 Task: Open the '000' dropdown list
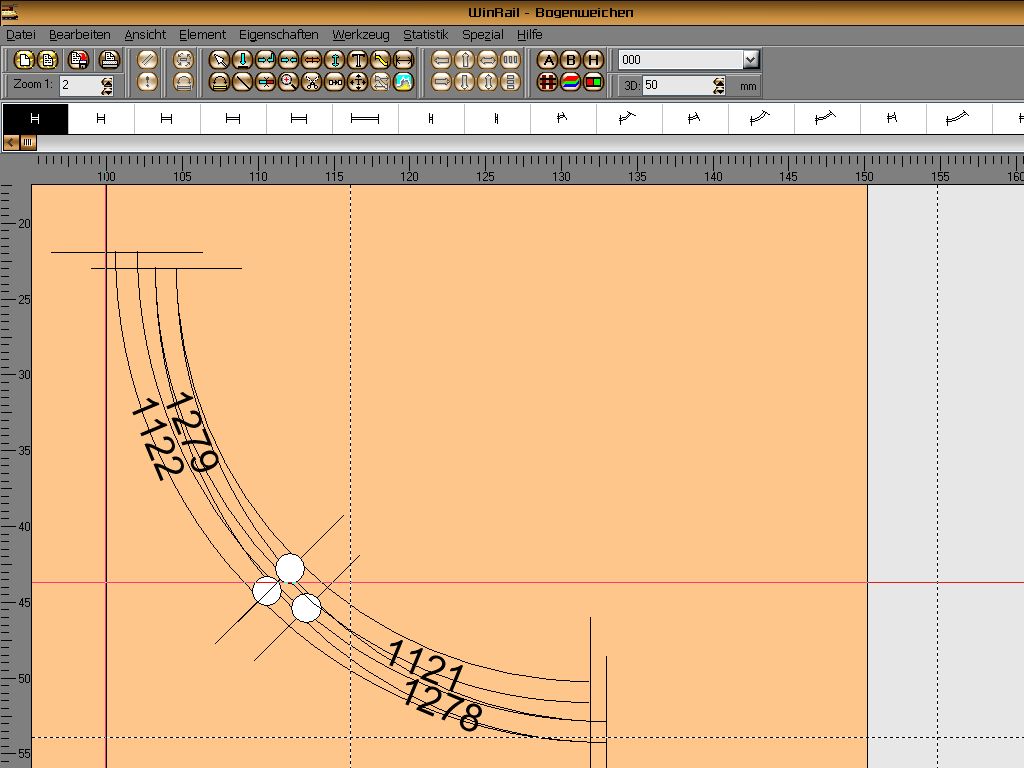[x=751, y=60]
